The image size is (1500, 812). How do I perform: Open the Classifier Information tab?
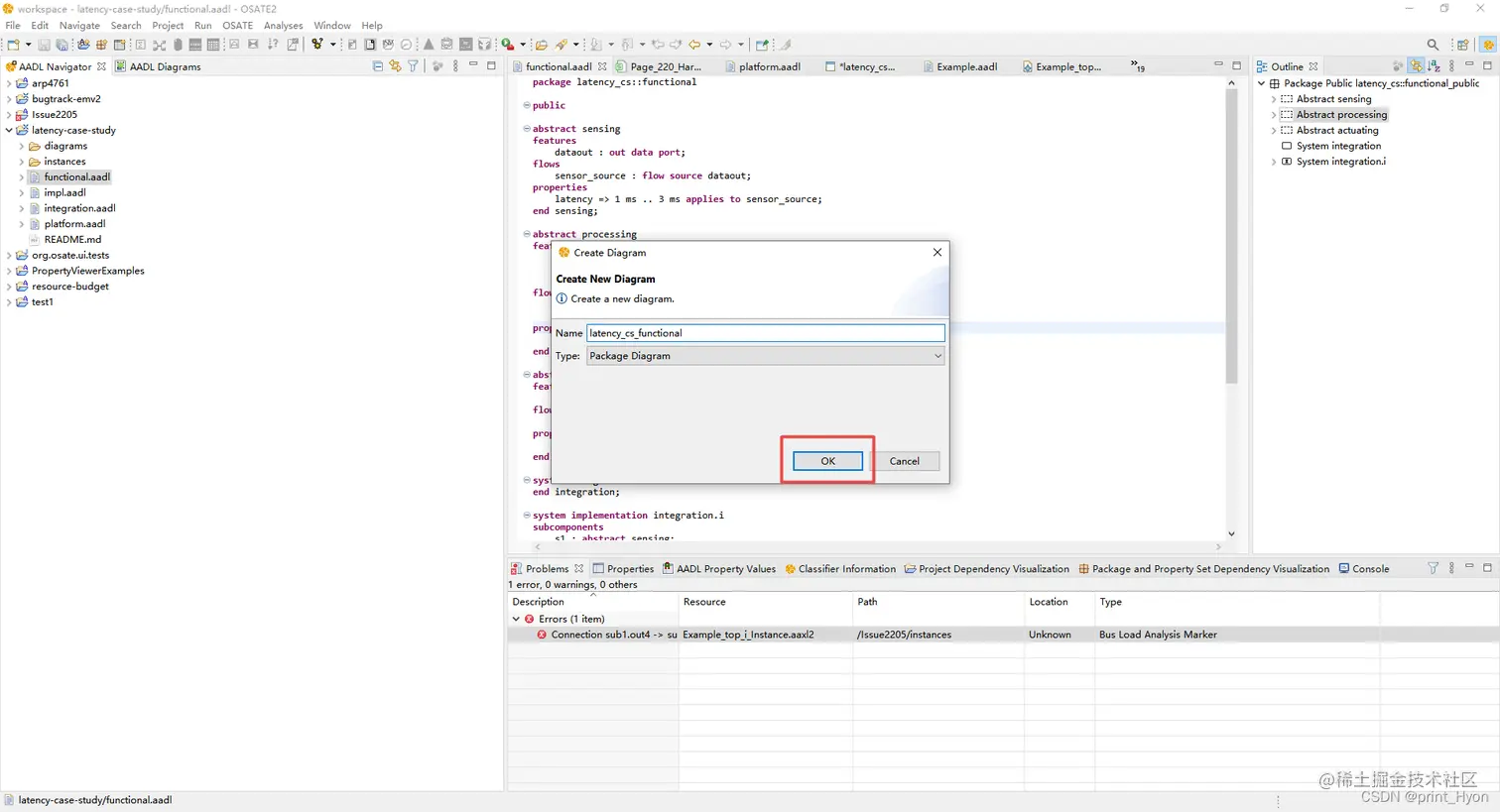839,569
